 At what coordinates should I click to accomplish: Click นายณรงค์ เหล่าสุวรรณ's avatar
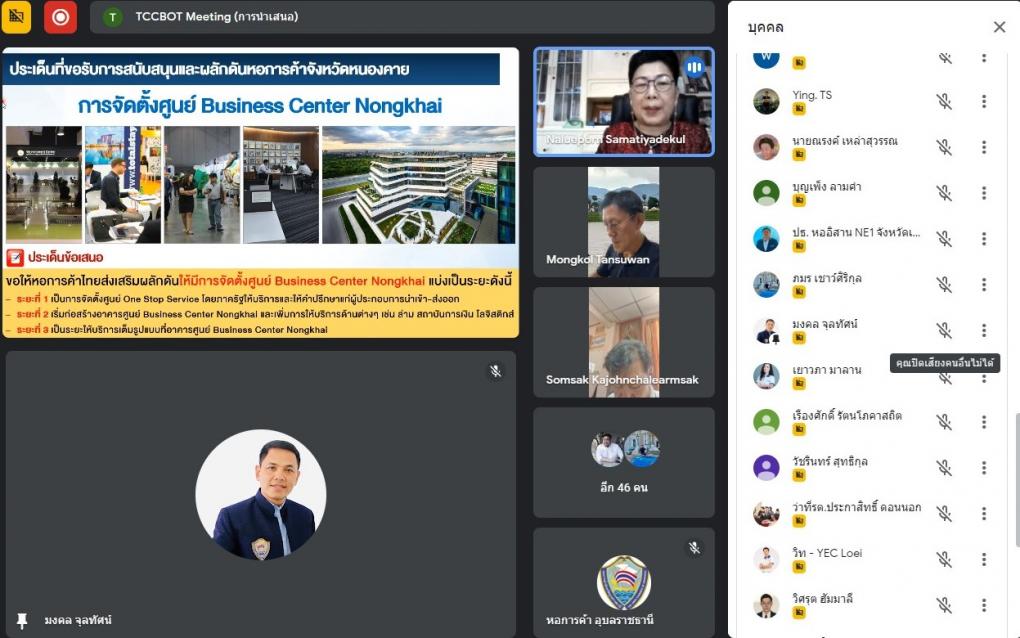766,147
